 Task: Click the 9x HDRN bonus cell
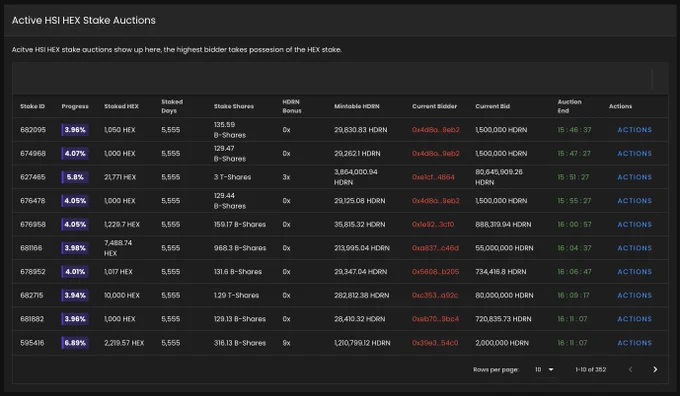tap(286, 343)
